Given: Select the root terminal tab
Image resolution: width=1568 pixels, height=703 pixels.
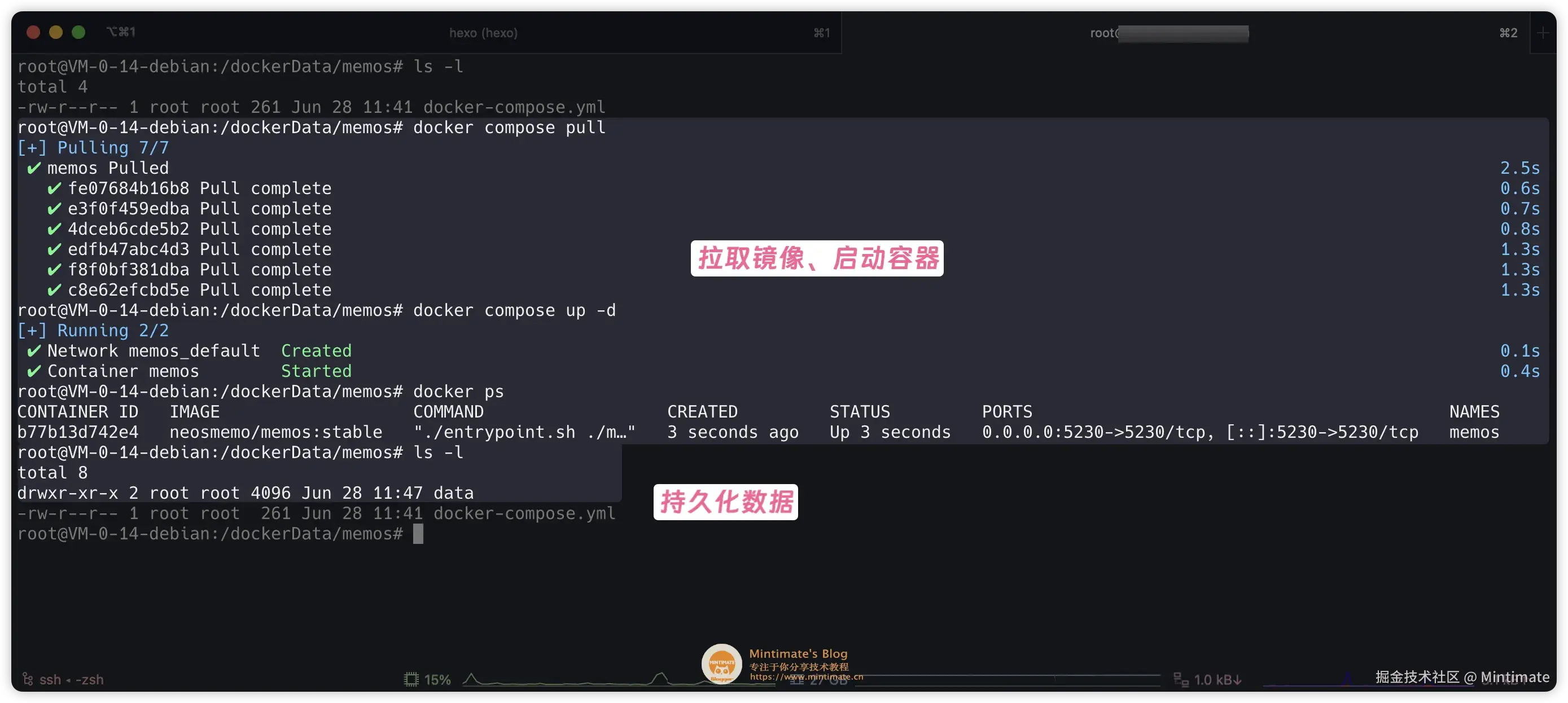Looking at the screenshot, I should (x=1169, y=33).
